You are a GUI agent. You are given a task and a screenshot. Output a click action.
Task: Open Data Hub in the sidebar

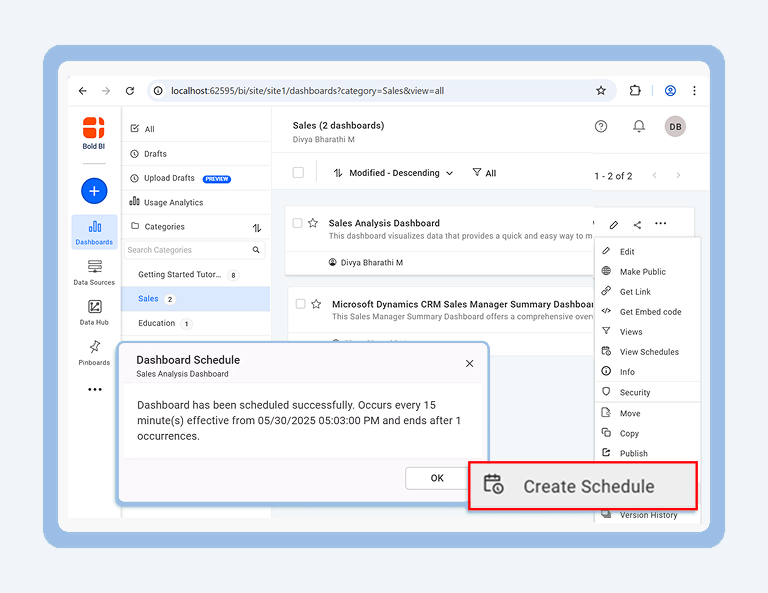tap(94, 312)
